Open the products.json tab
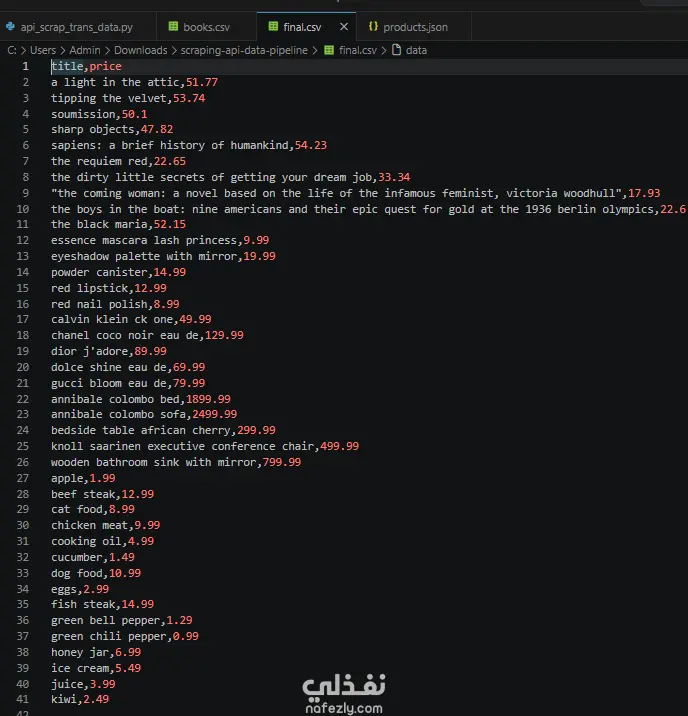This screenshot has width=688, height=716. tap(415, 27)
